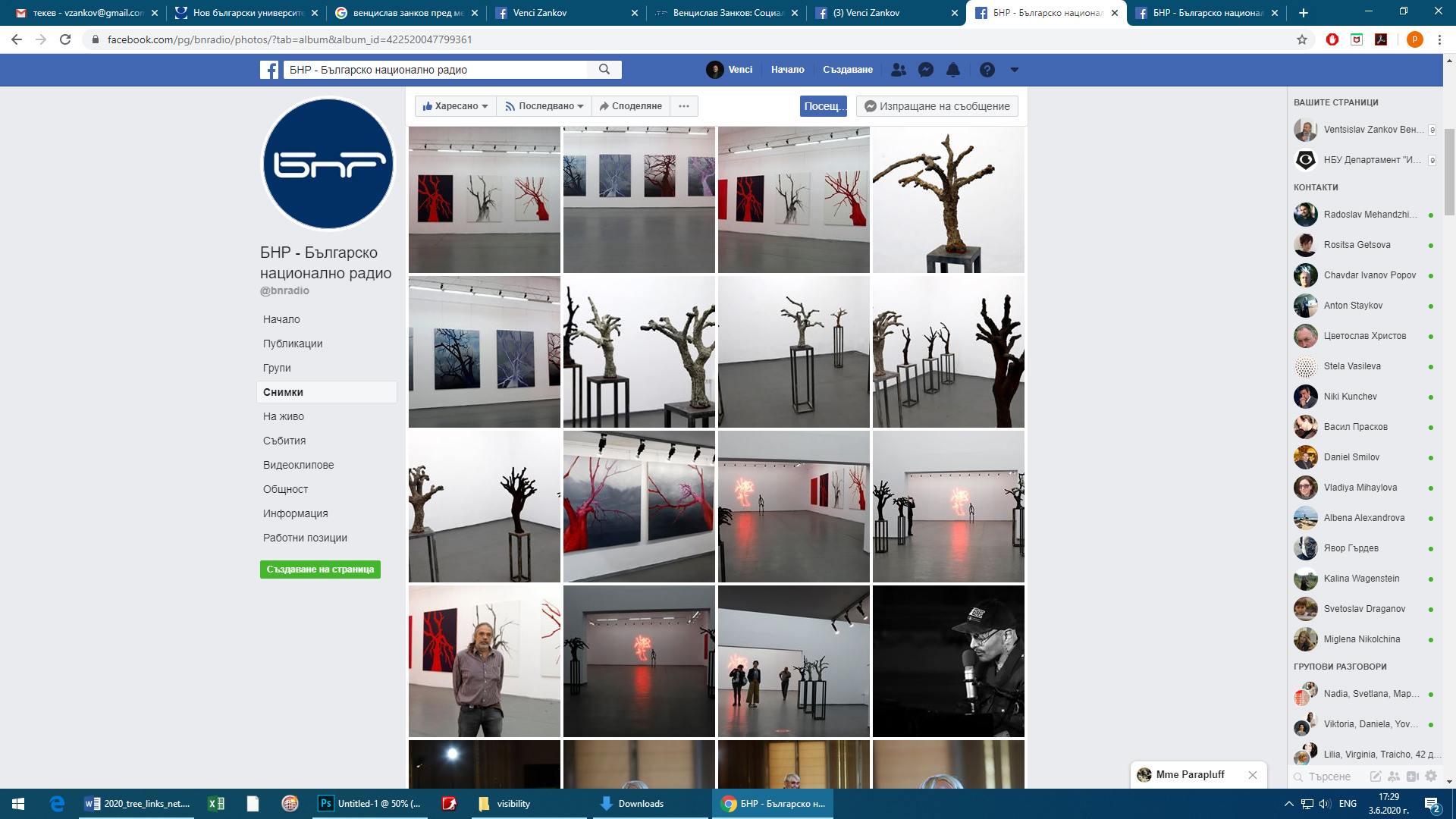This screenshot has width=1456, height=819.
Task: Open Работни позиции in page sidebar
Action: (x=305, y=538)
